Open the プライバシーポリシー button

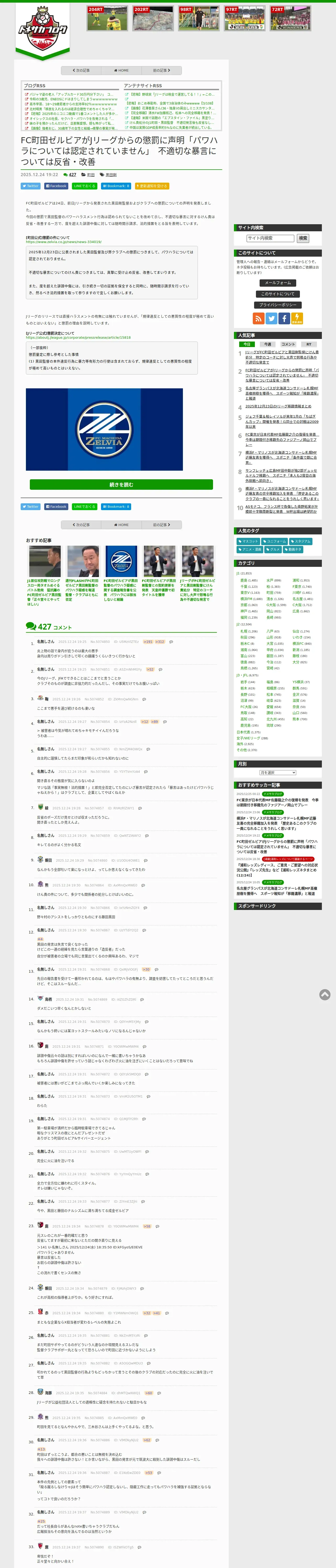point(278,305)
